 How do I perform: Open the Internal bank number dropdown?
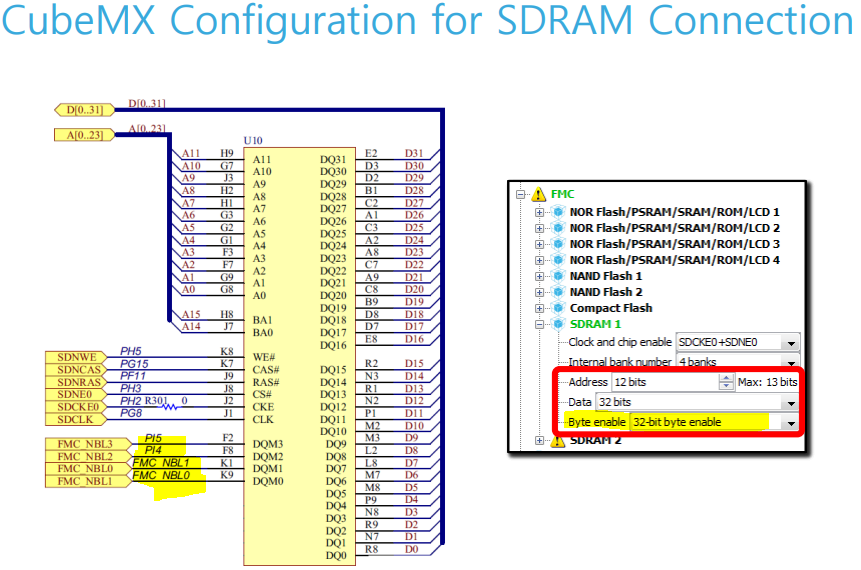[x=791, y=362]
